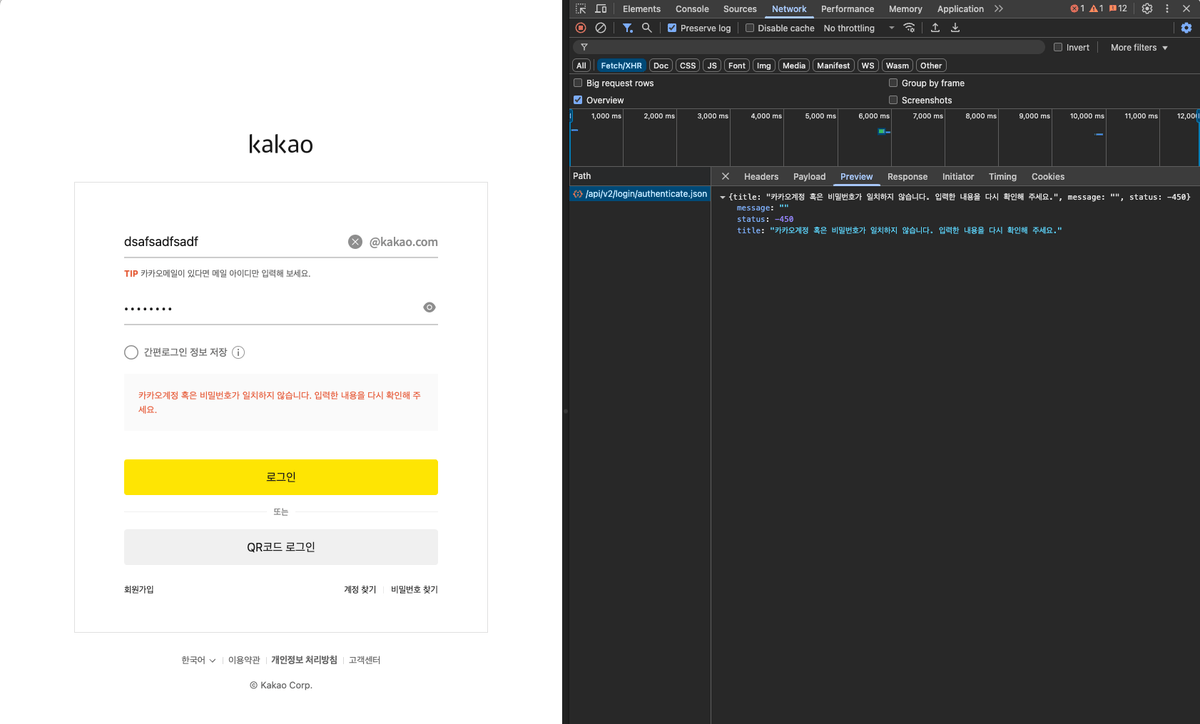Viewport: 1200px width, 724px height.
Task: Open the 비밀번호 찾기 link
Action: (x=414, y=590)
